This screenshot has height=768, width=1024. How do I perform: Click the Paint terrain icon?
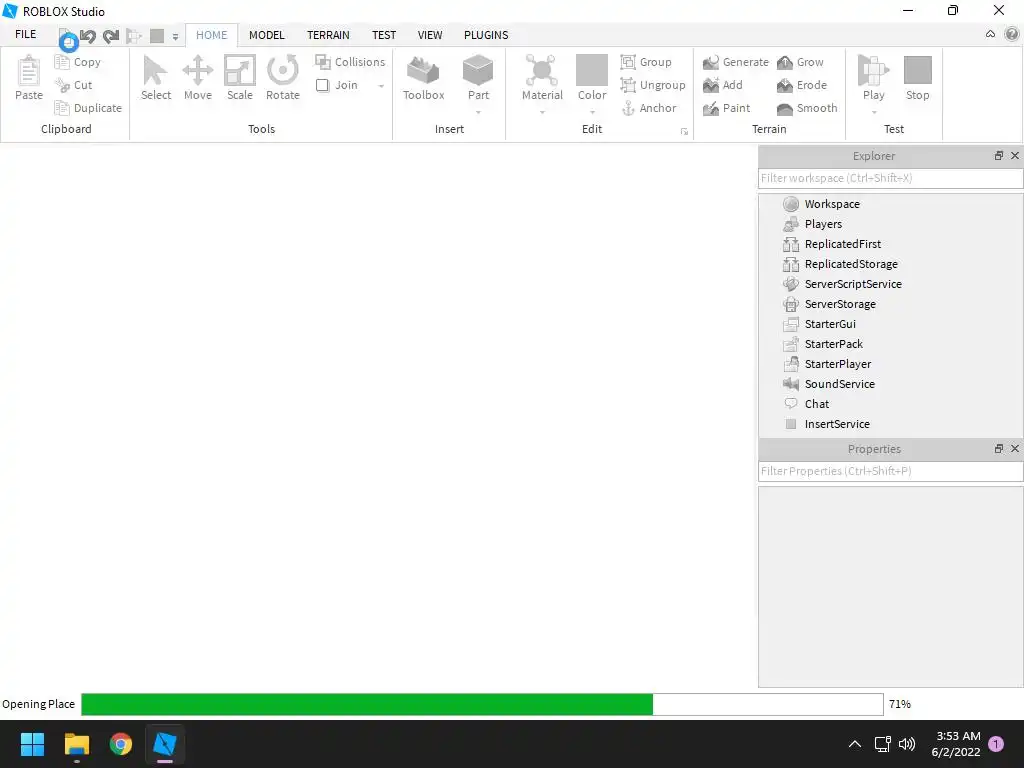(711, 108)
